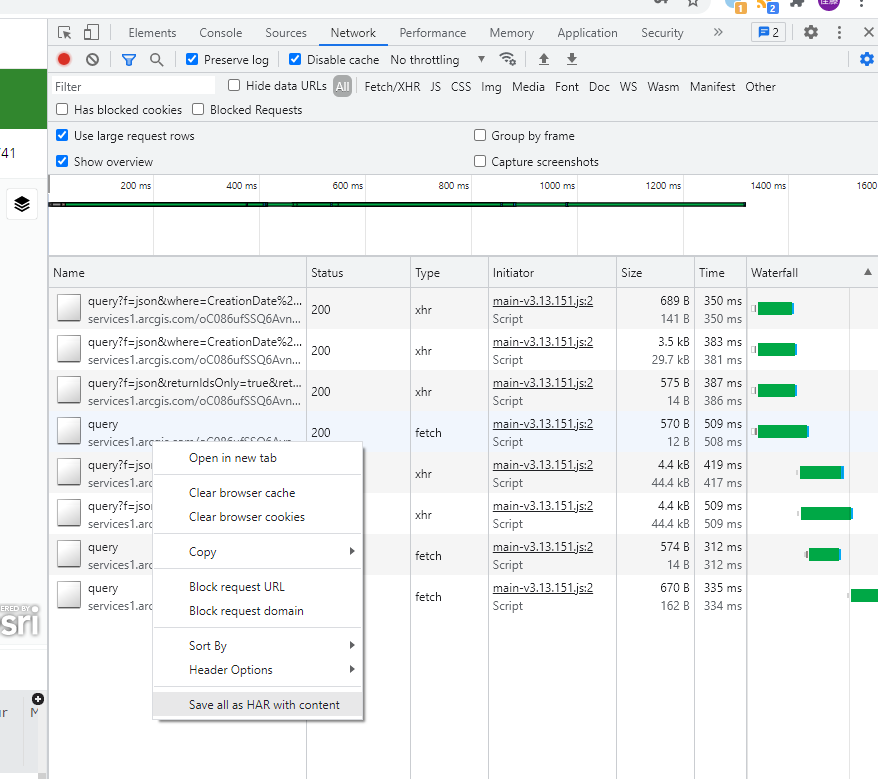Clear the network log icon
This screenshot has width=878, height=779.
click(92, 59)
